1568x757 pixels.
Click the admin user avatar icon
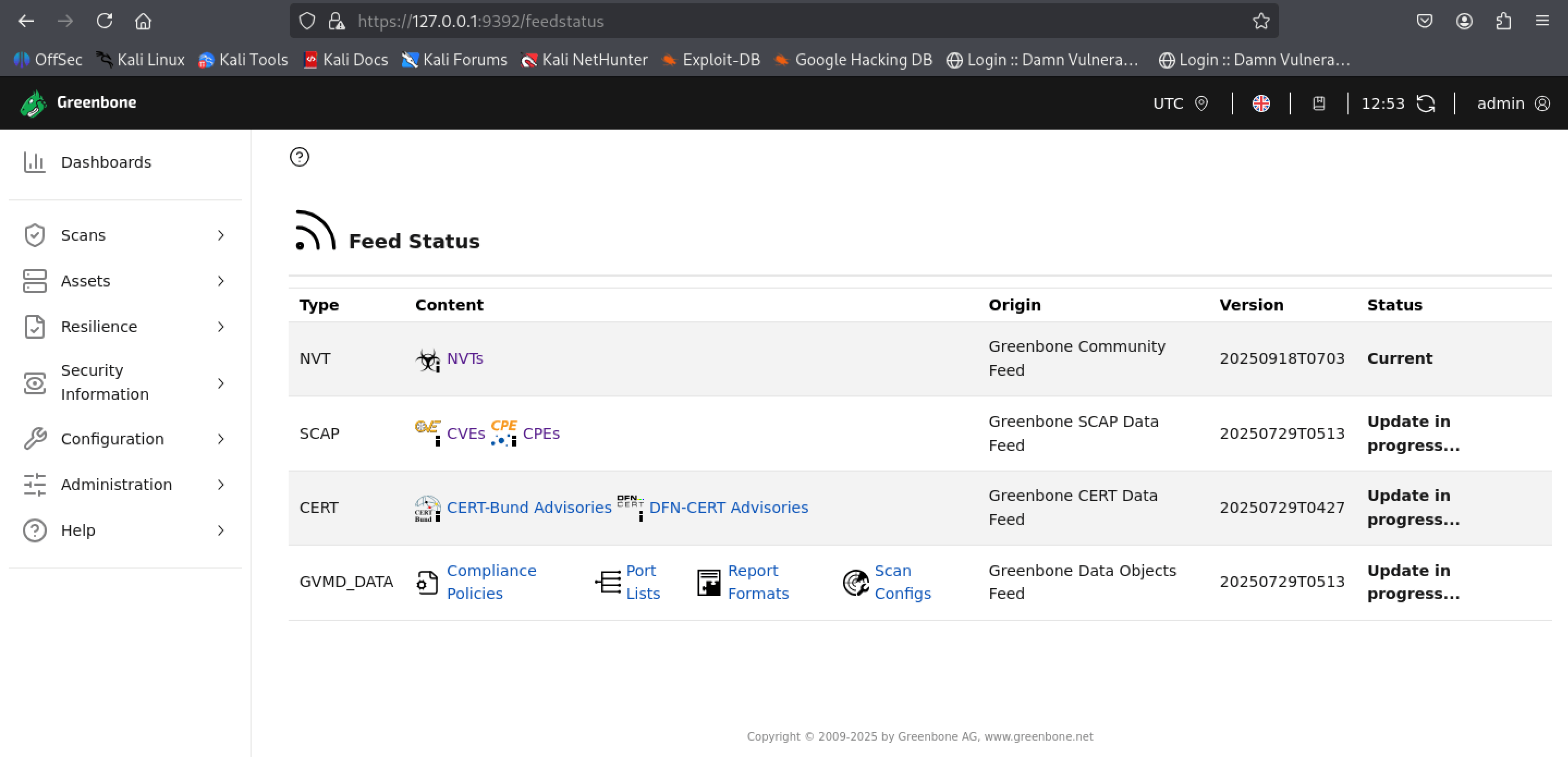tap(1542, 103)
